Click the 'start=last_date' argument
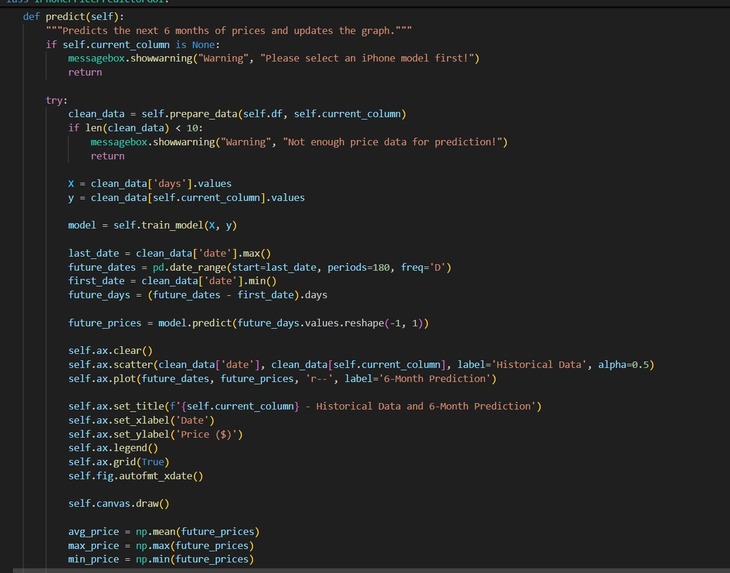Image resolution: width=730 pixels, height=573 pixels. pyautogui.click(x=276, y=267)
